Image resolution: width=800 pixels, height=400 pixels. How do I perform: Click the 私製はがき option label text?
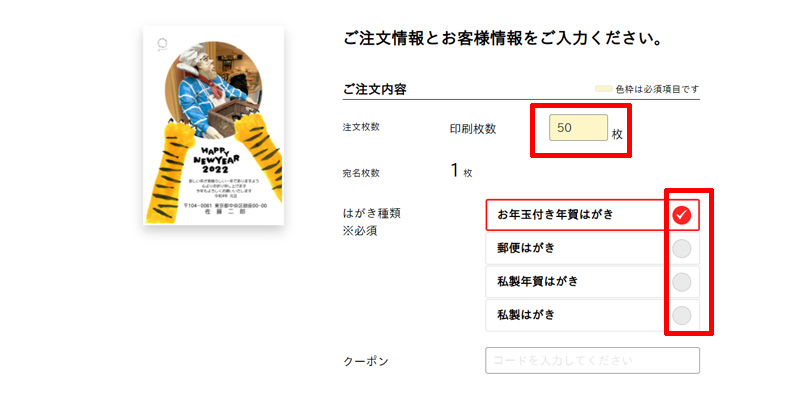pos(526,315)
